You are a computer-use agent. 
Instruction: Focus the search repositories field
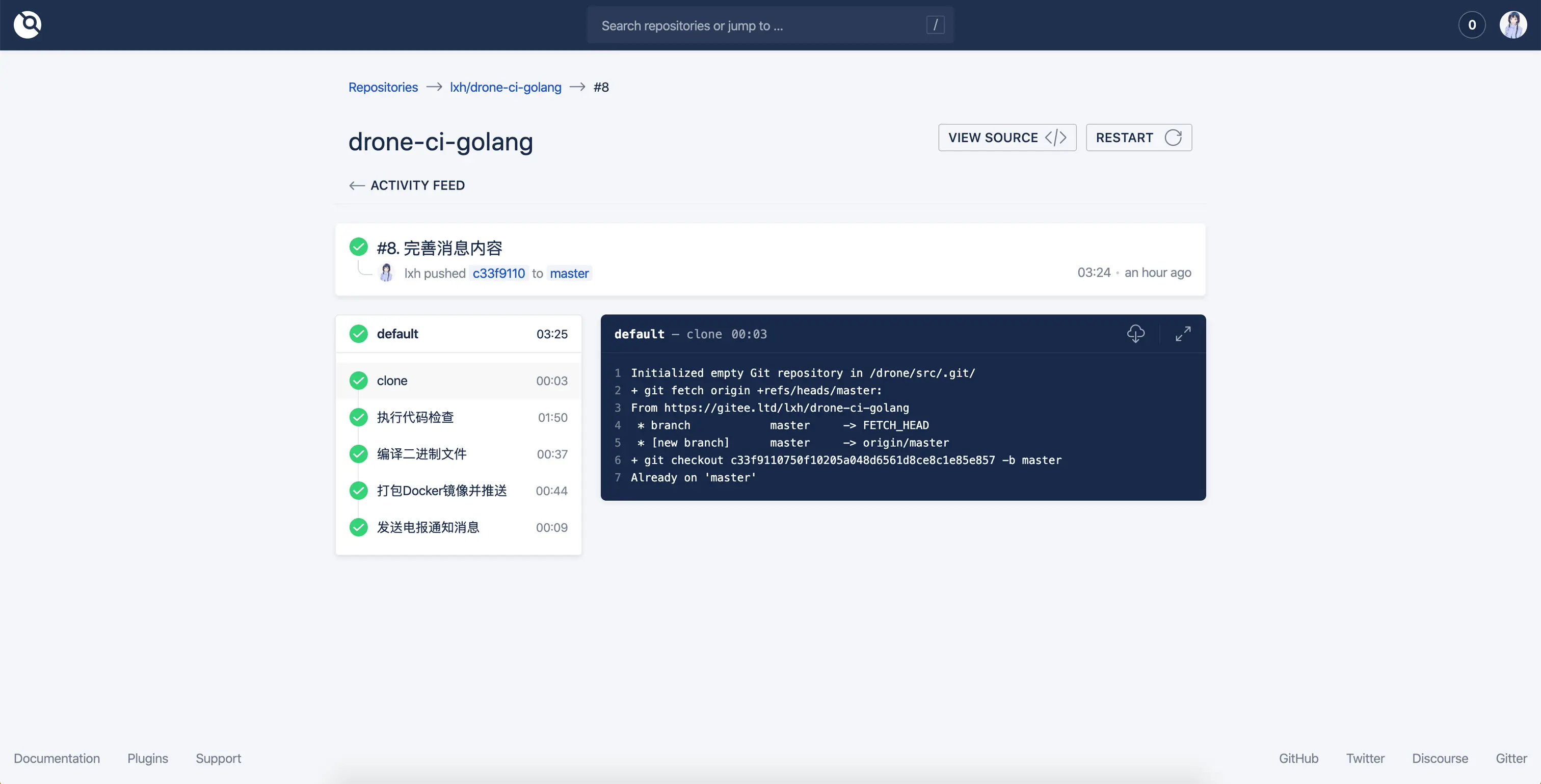click(760, 25)
